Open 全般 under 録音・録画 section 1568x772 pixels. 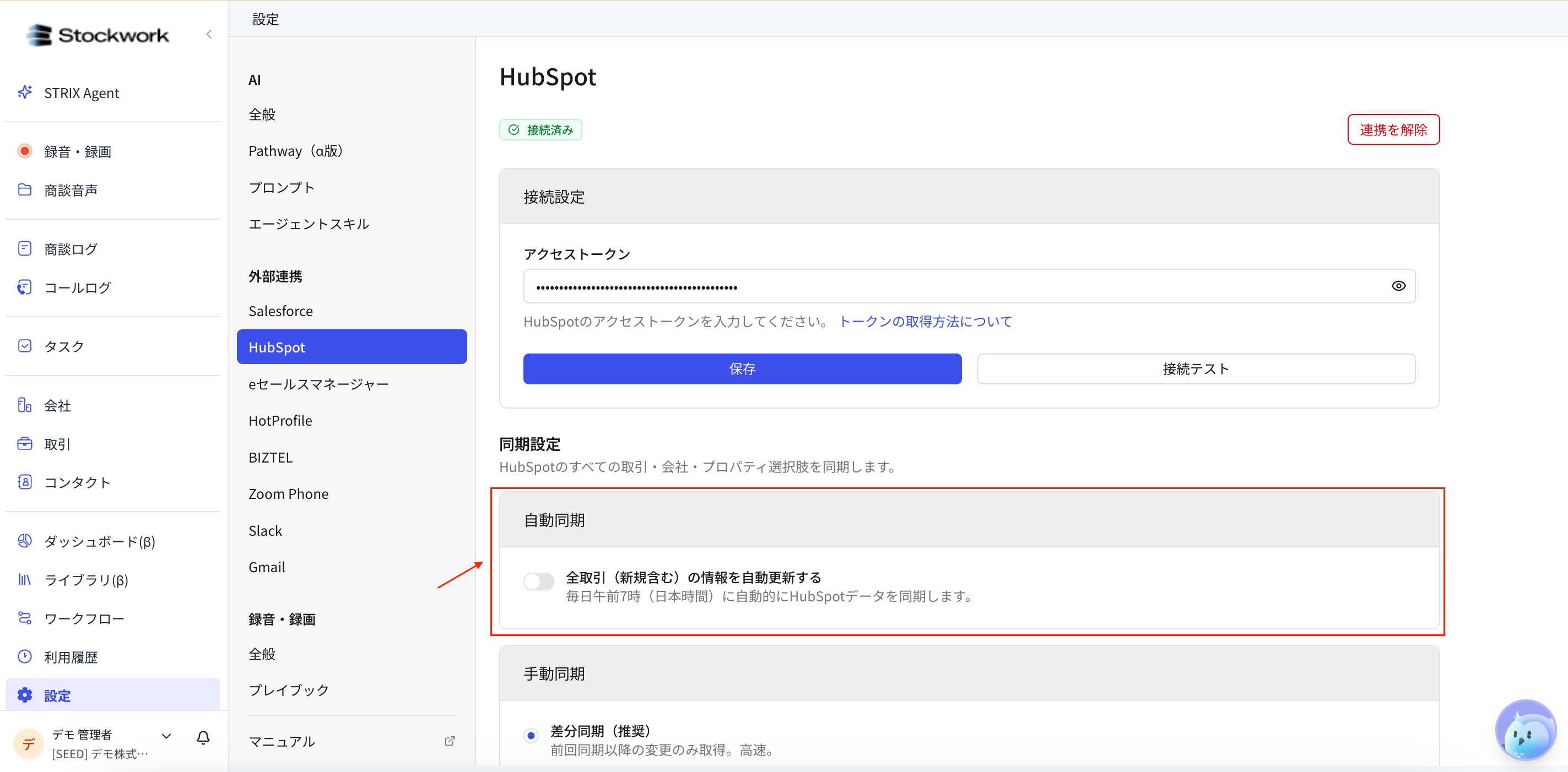(352, 654)
